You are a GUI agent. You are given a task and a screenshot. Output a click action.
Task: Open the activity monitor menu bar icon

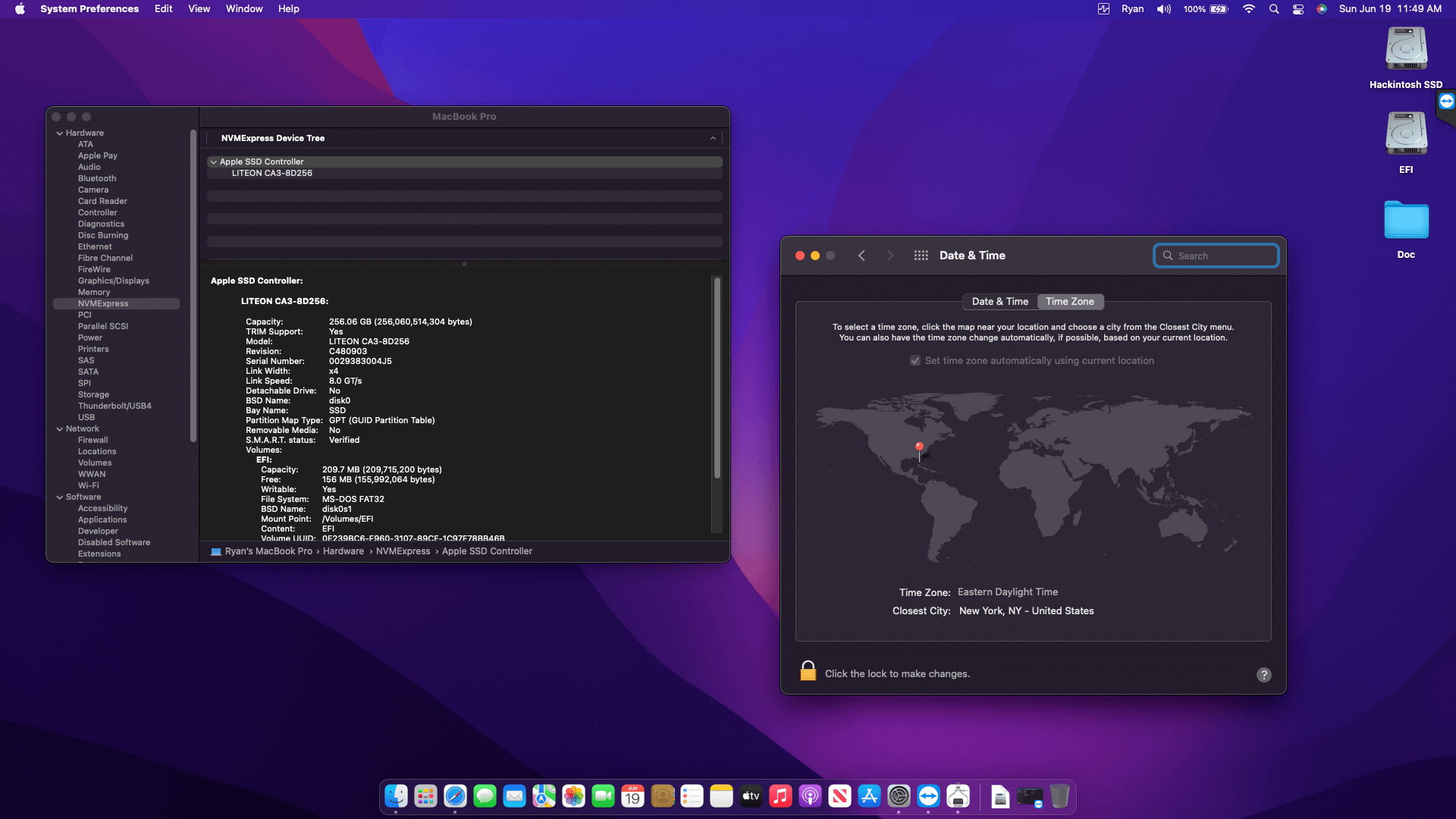tap(1103, 9)
